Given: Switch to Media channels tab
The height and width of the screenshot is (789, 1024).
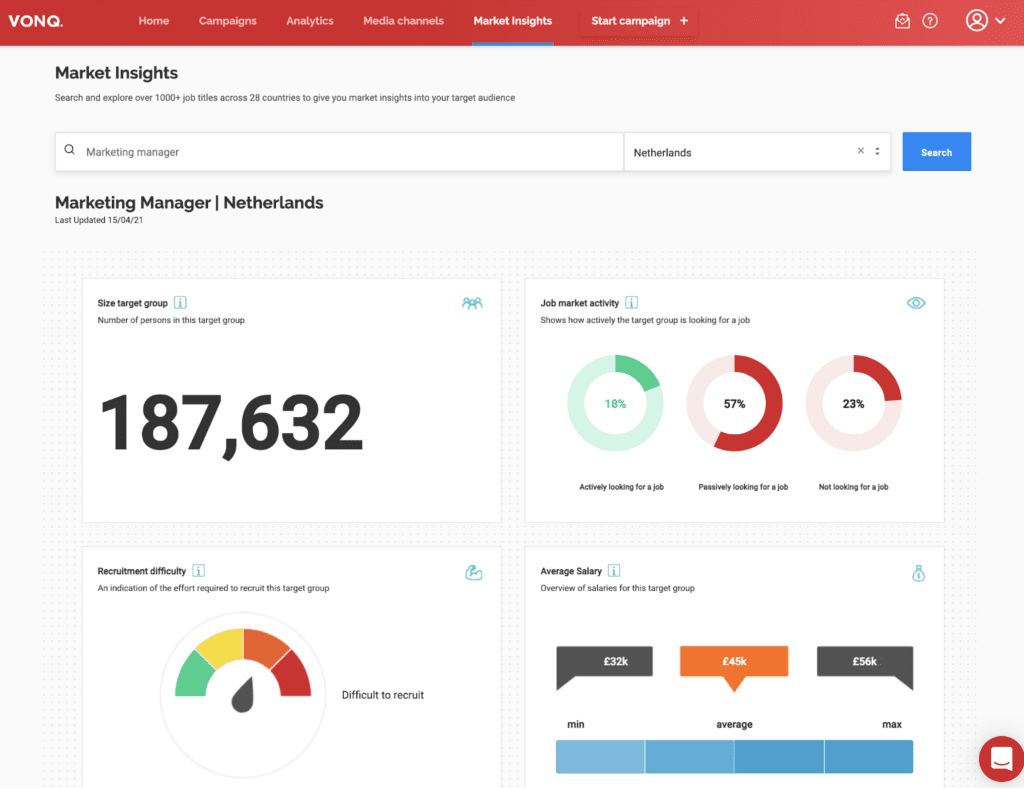Looking at the screenshot, I should [403, 21].
